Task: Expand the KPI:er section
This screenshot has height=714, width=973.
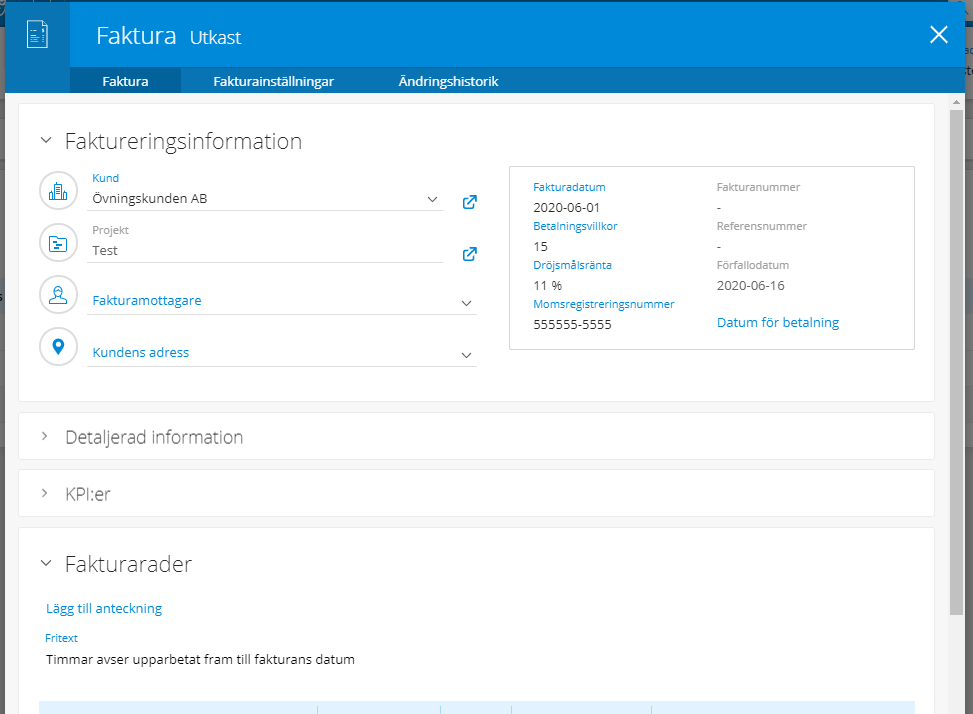Action: coord(45,493)
